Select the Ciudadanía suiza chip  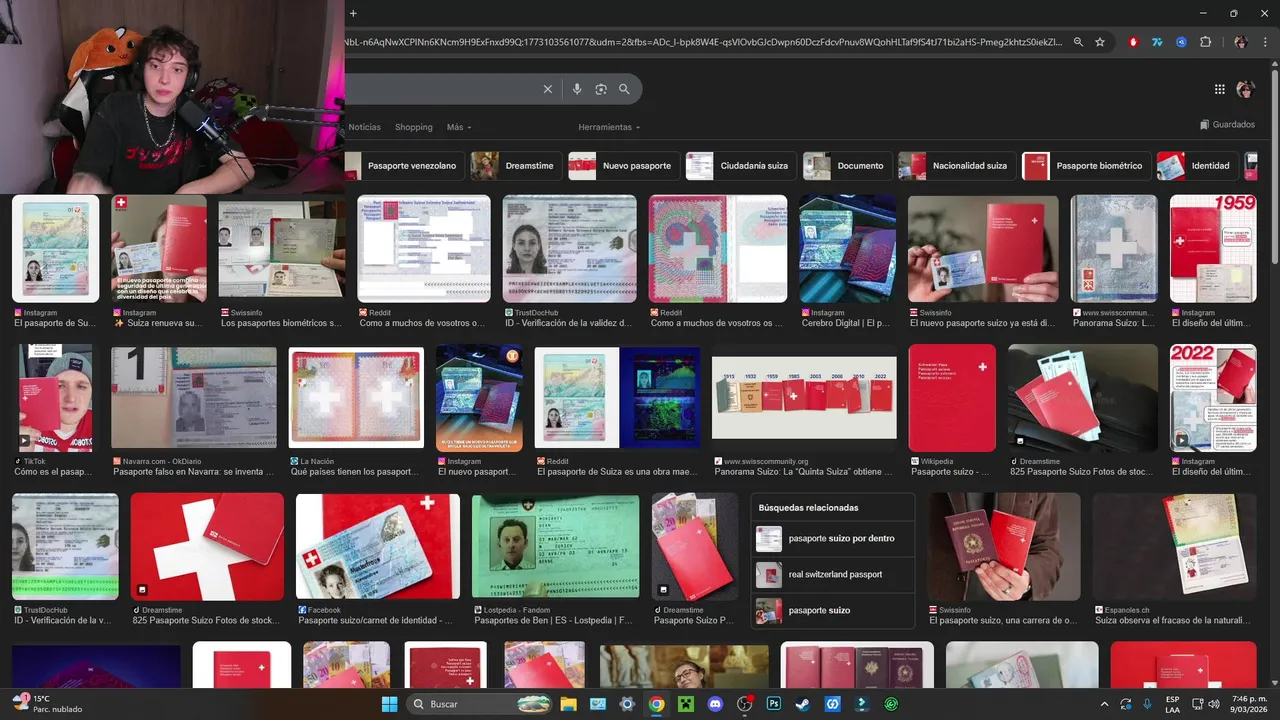pos(741,166)
